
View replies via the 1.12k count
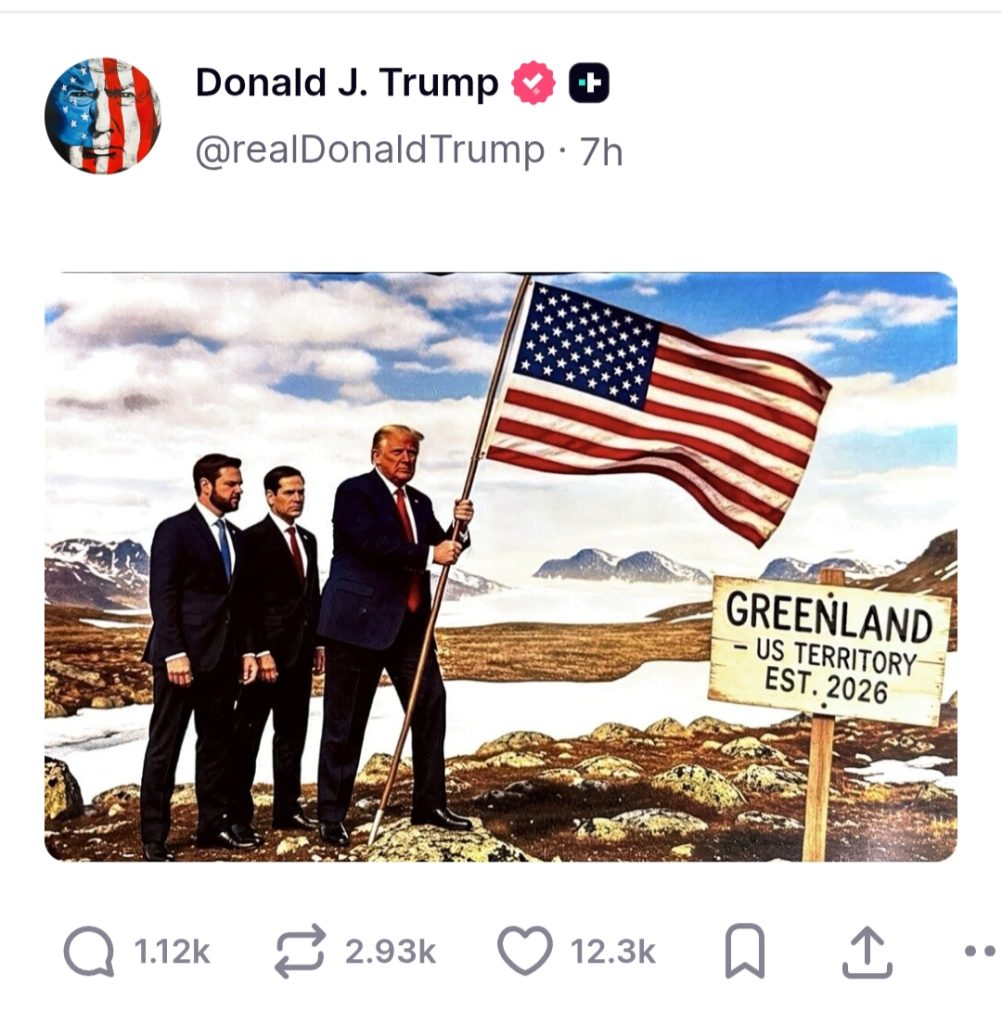(x=172, y=952)
